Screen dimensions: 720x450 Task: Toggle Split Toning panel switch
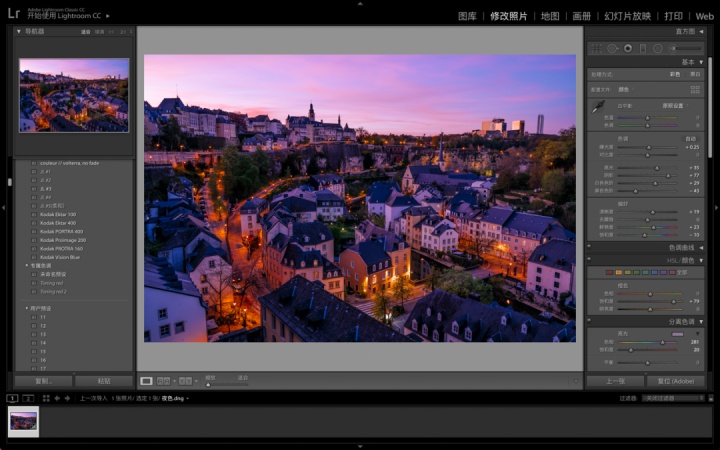[x=589, y=321]
